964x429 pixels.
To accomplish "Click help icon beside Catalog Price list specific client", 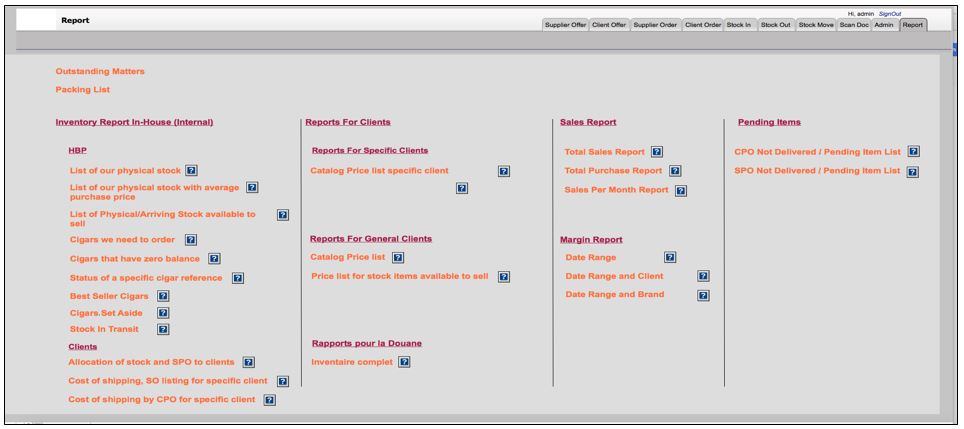I will click(x=504, y=171).
